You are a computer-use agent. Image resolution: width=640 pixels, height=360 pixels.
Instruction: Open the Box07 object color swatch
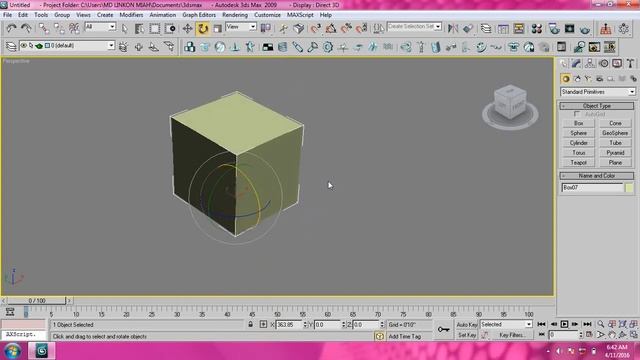(x=629, y=188)
